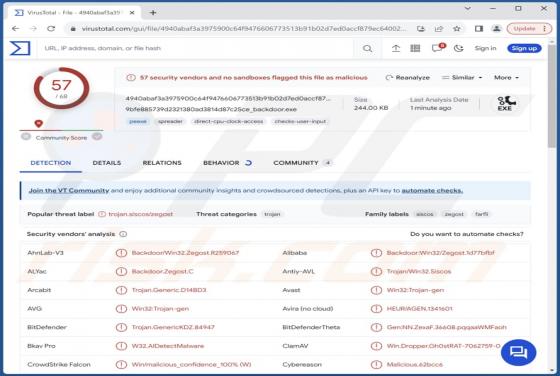
Task: Switch to the RELATIONS tab
Action: click(162, 163)
